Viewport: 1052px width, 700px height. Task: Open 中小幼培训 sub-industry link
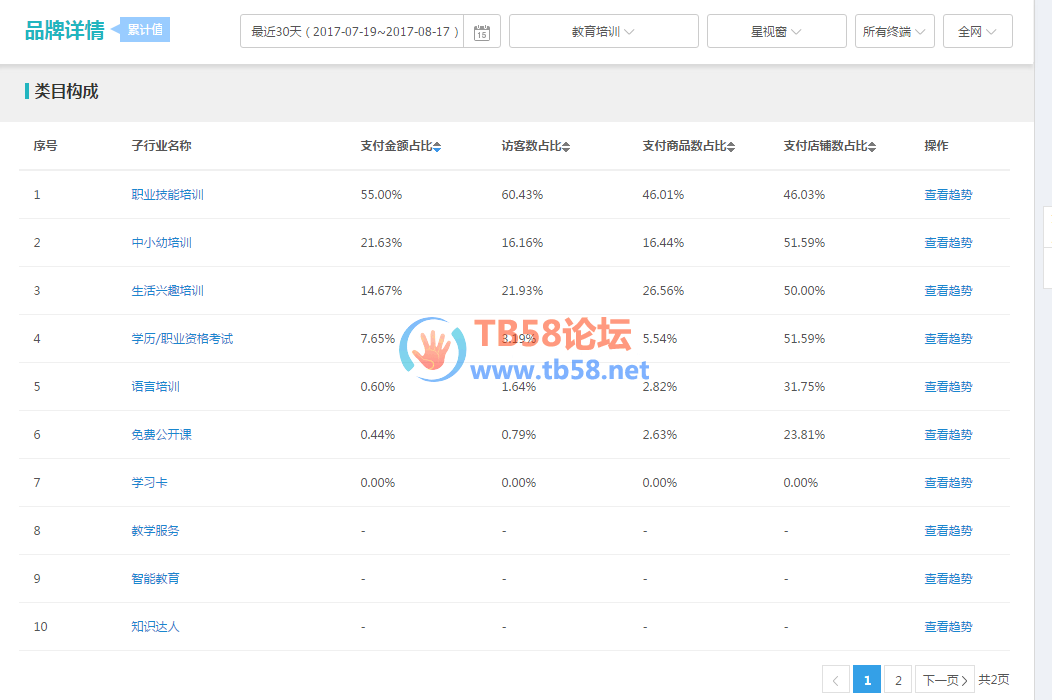(x=161, y=243)
